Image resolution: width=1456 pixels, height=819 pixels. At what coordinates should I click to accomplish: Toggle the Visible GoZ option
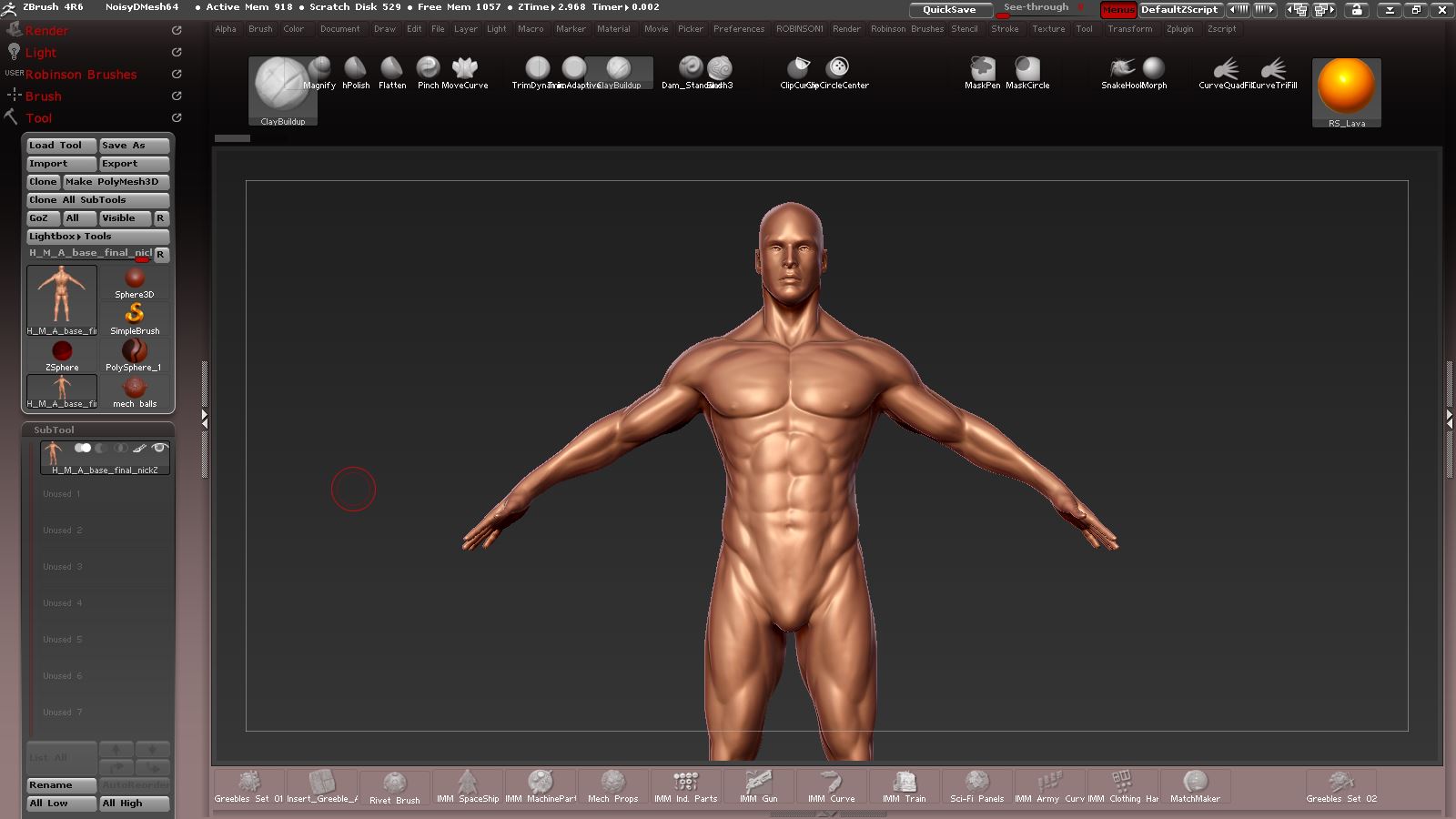[x=124, y=218]
